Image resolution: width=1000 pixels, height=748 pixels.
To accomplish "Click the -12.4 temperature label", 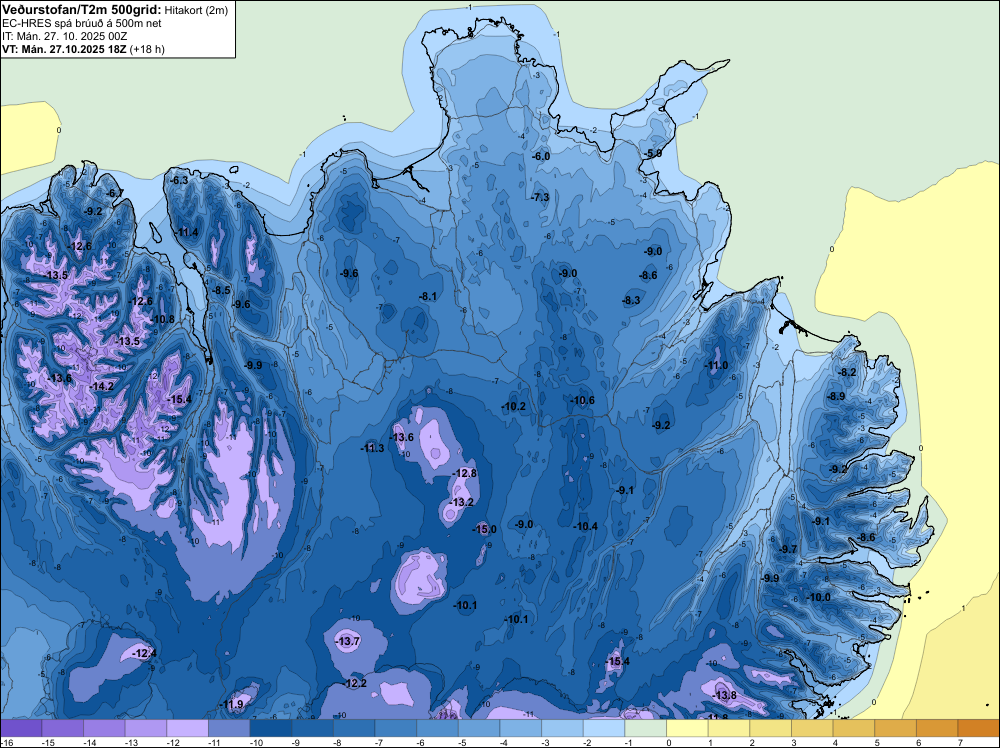I will pyautogui.click(x=145, y=654).
